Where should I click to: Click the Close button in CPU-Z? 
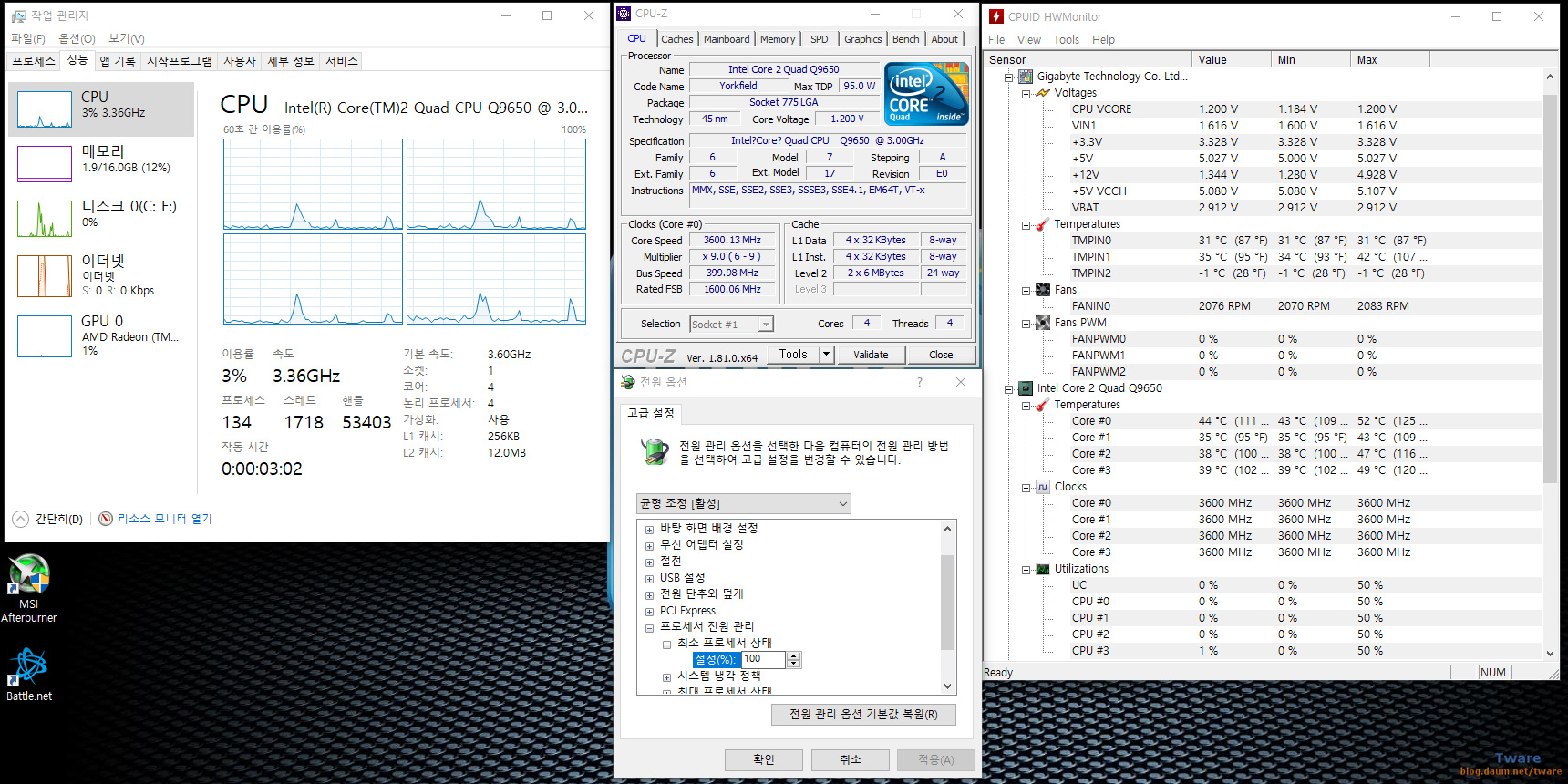941,355
